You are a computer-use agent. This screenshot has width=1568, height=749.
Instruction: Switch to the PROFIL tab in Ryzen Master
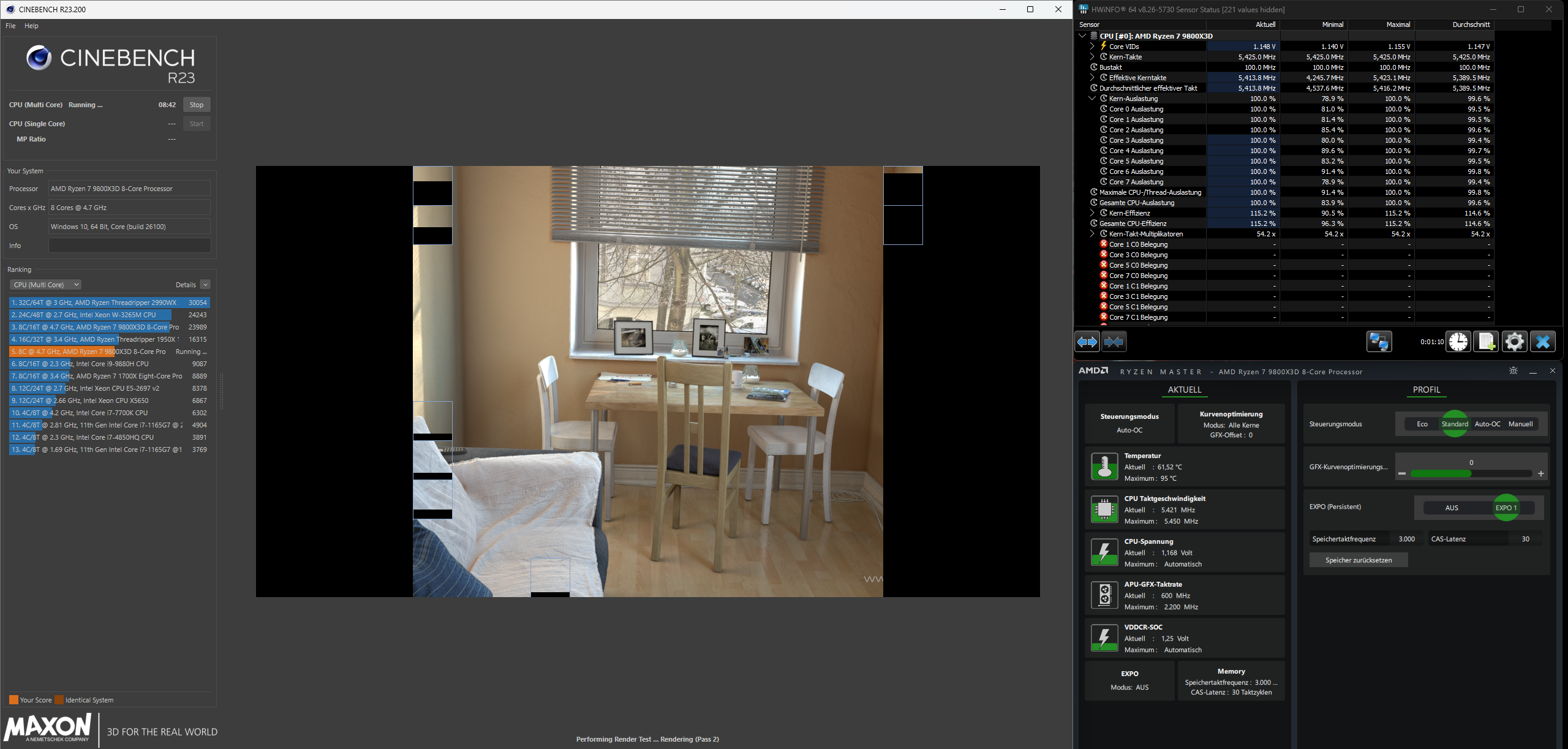click(x=1426, y=390)
